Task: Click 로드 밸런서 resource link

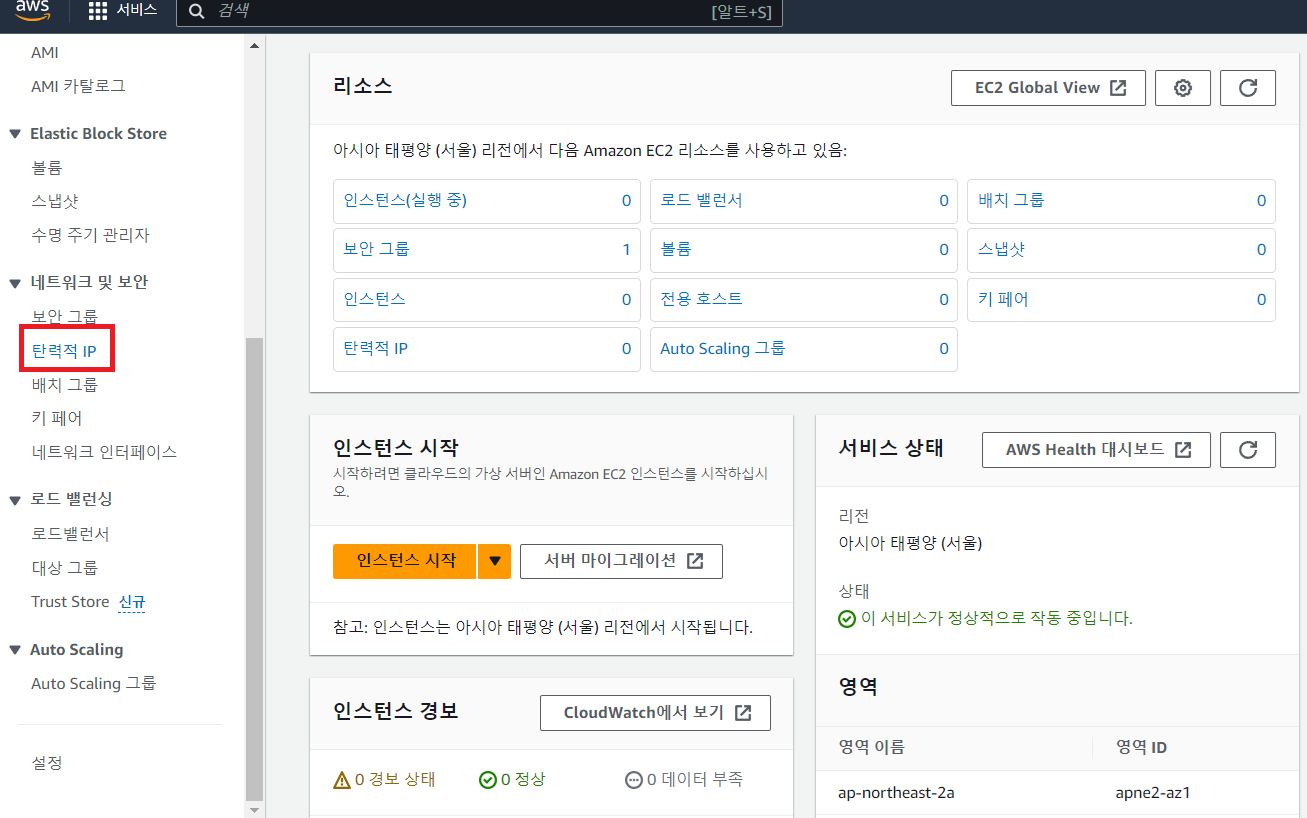Action: (701, 200)
